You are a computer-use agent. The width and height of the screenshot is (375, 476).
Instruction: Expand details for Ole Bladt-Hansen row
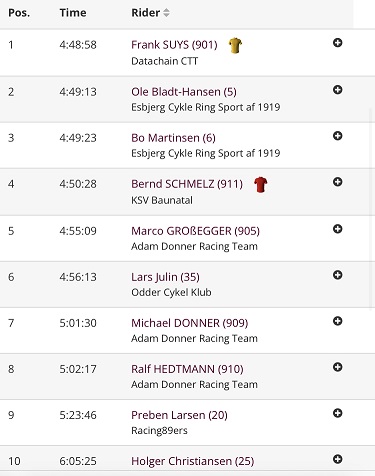pyautogui.click(x=337, y=90)
